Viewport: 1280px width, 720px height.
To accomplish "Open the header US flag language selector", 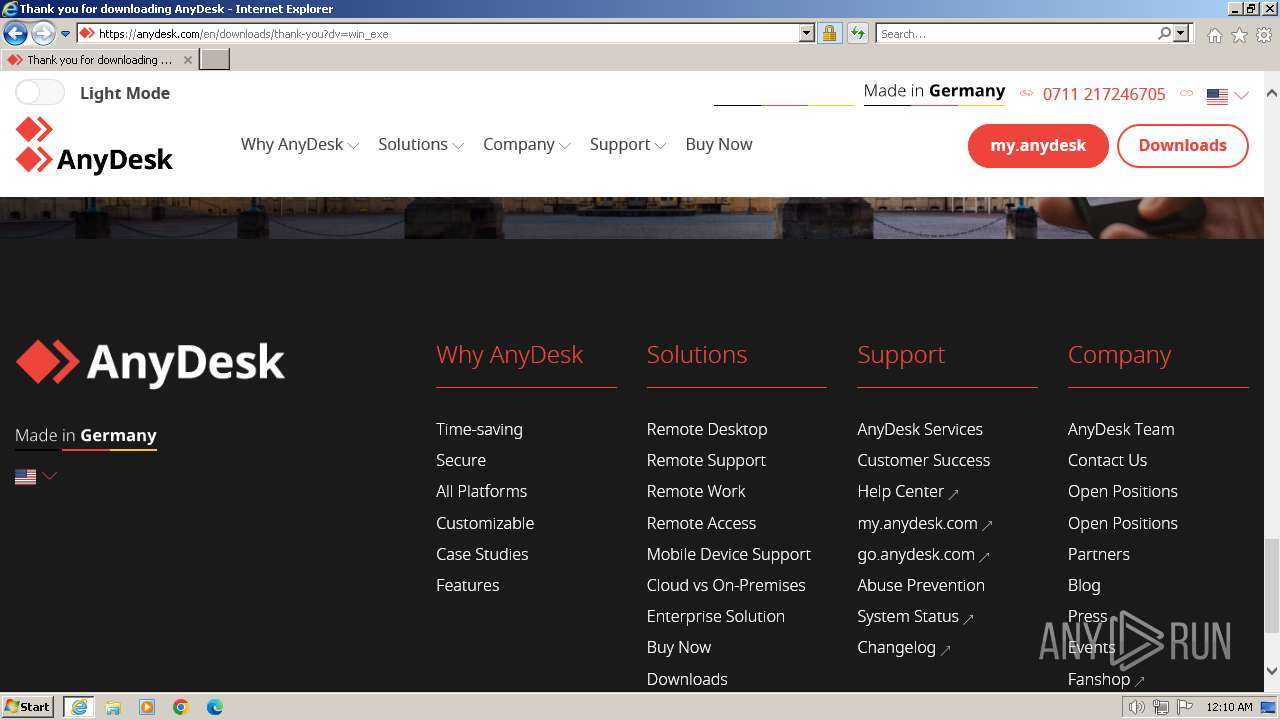I will tap(1227, 96).
